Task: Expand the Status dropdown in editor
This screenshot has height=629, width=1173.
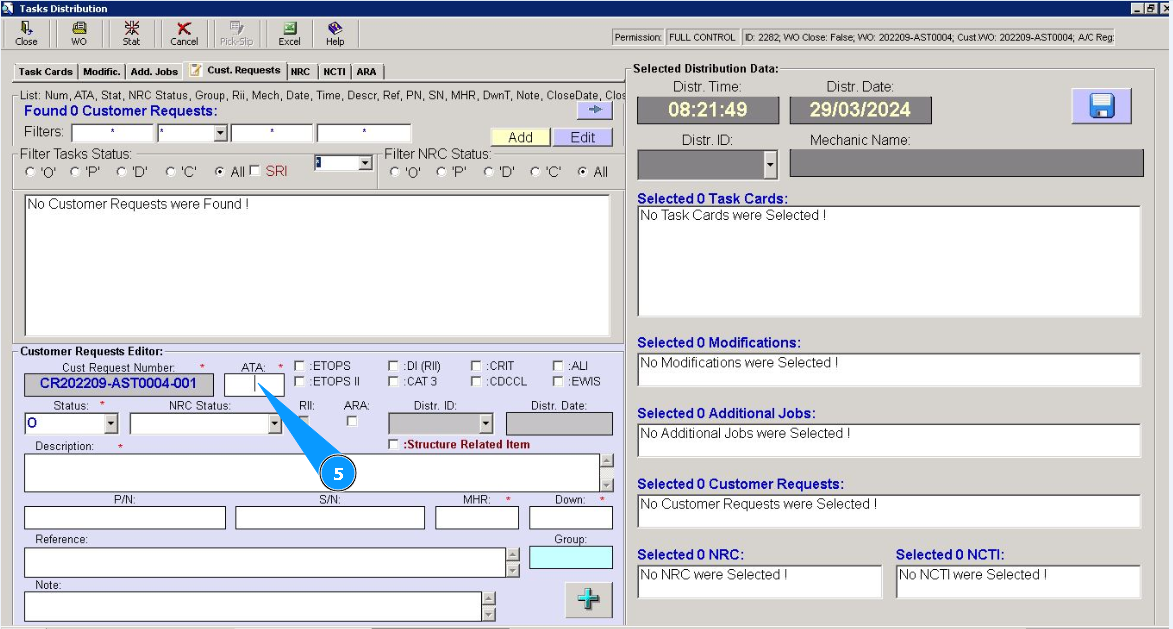Action: 110,424
